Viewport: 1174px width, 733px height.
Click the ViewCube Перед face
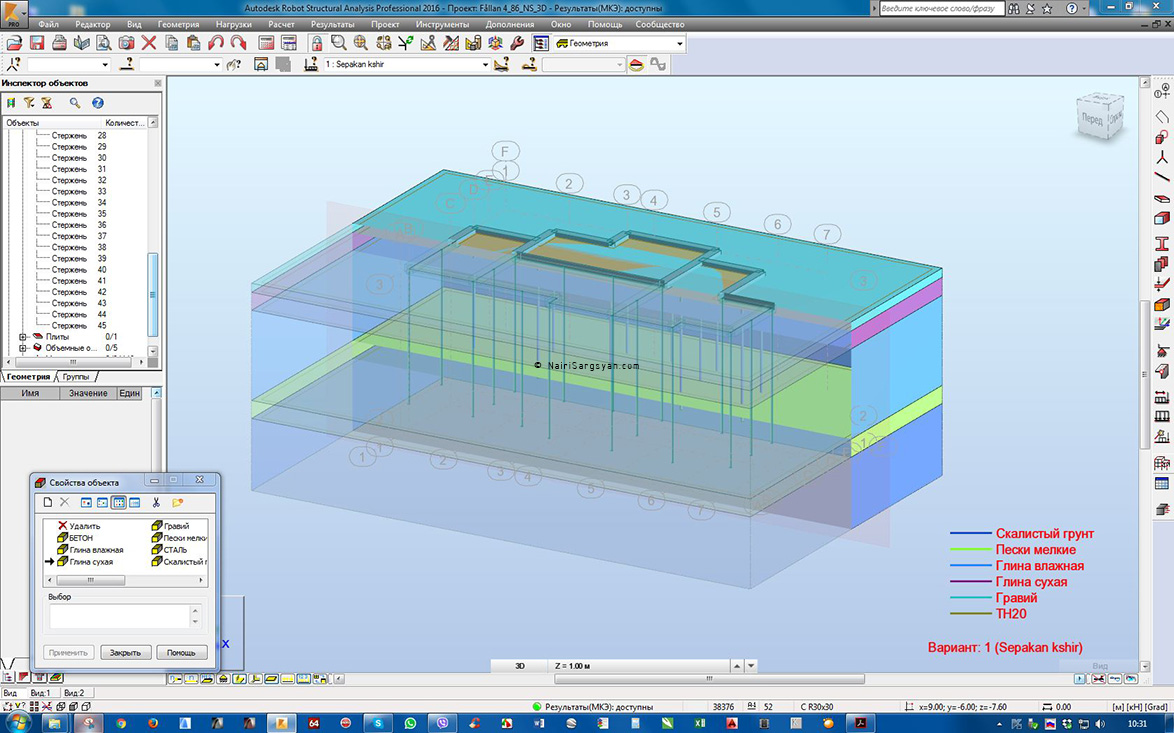[x=1092, y=119]
